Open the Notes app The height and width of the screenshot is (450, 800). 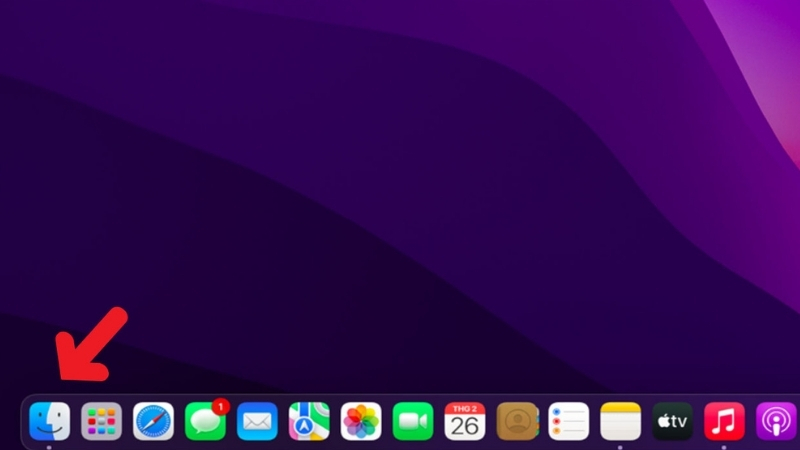point(621,421)
